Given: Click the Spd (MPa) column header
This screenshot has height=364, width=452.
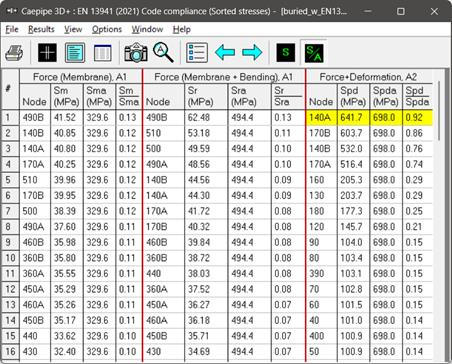Looking at the screenshot, I should coord(353,96).
